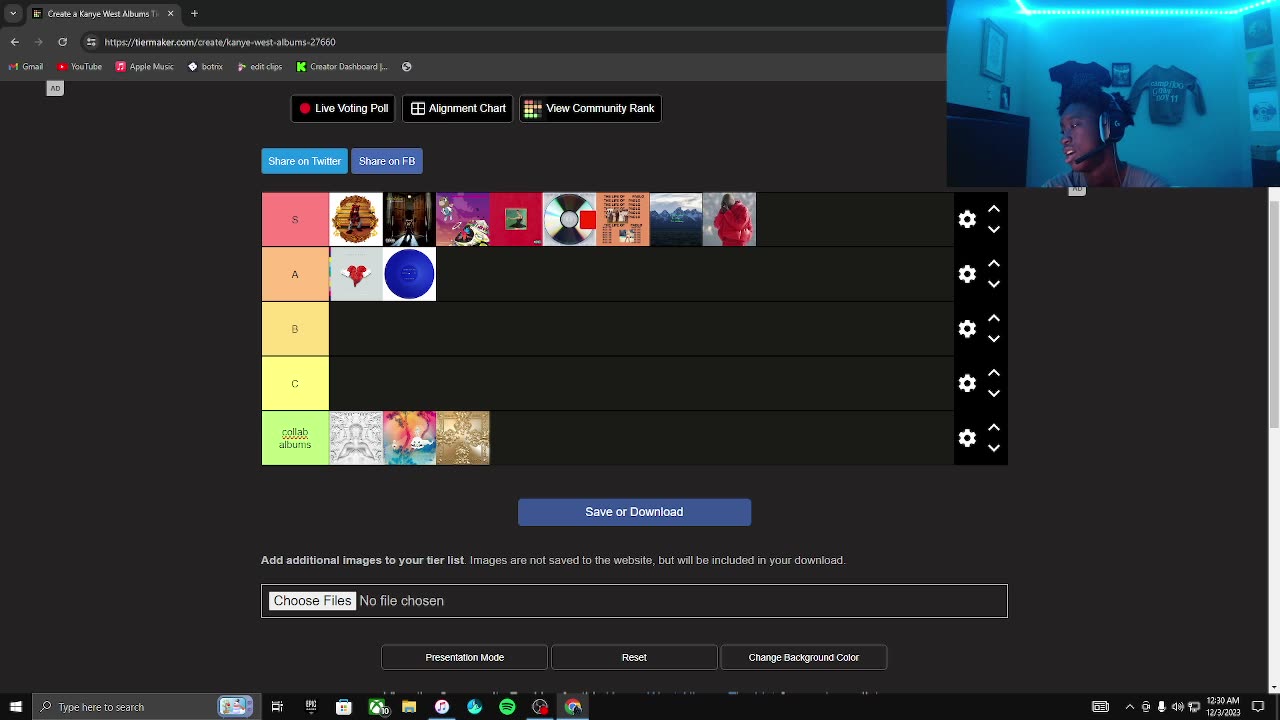Open the Alignment Chart
This screenshot has height=720, width=1280.
(x=458, y=108)
